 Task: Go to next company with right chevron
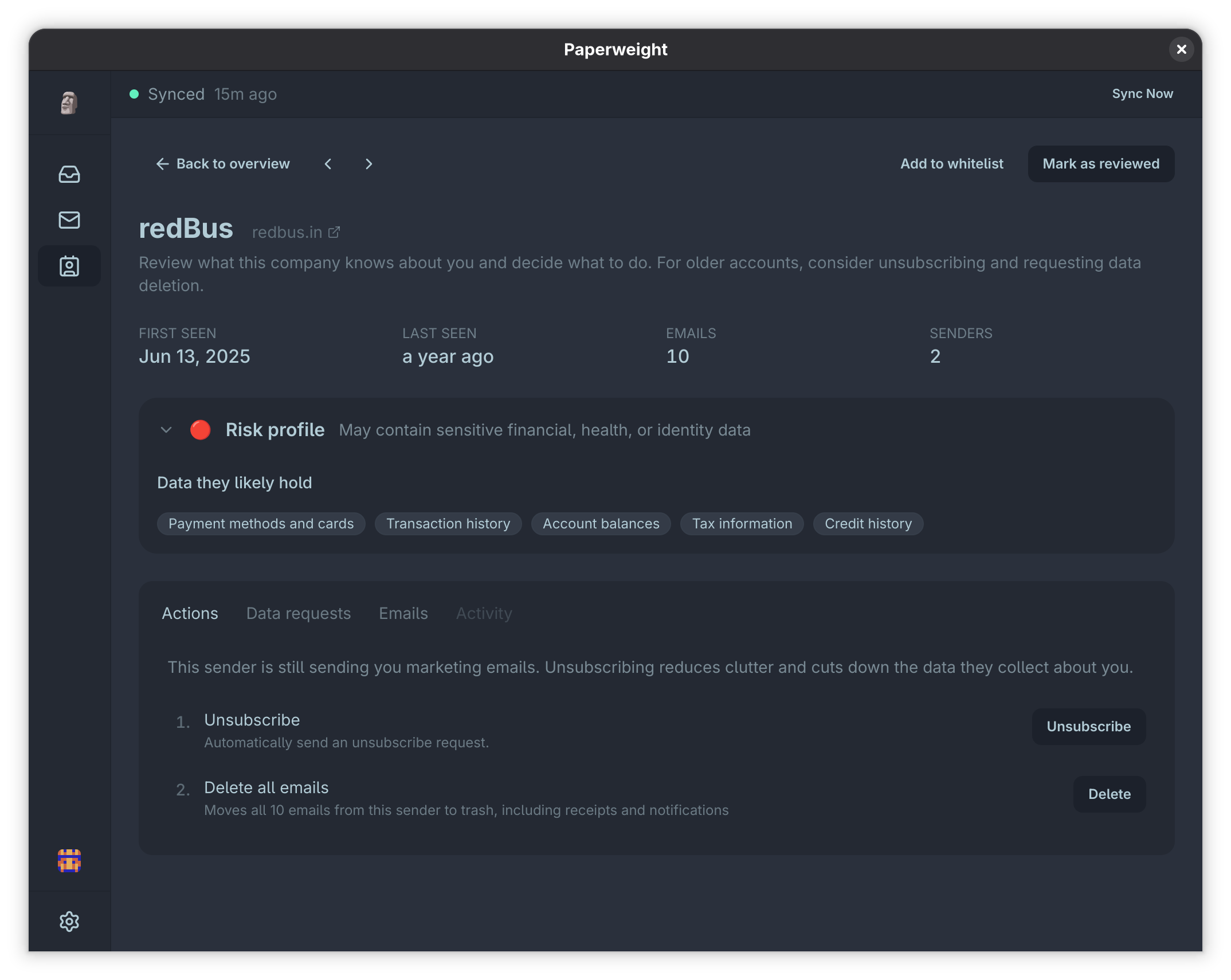(x=368, y=164)
